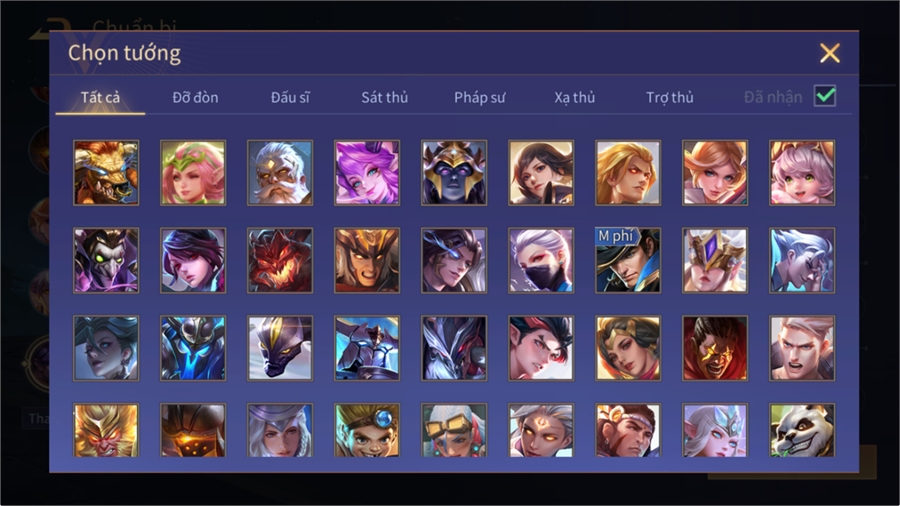Pick the orange beast hero in first row
The width and height of the screenshot is (900, 506).
[106, 173]
